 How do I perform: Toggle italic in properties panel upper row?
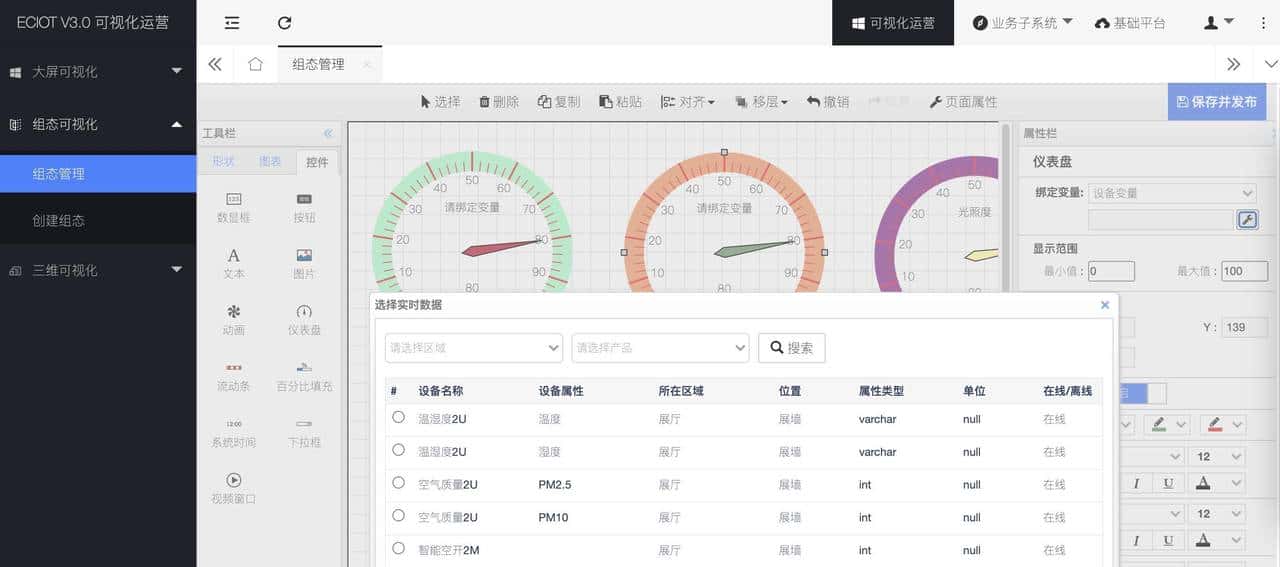(x=1136, y=483)
